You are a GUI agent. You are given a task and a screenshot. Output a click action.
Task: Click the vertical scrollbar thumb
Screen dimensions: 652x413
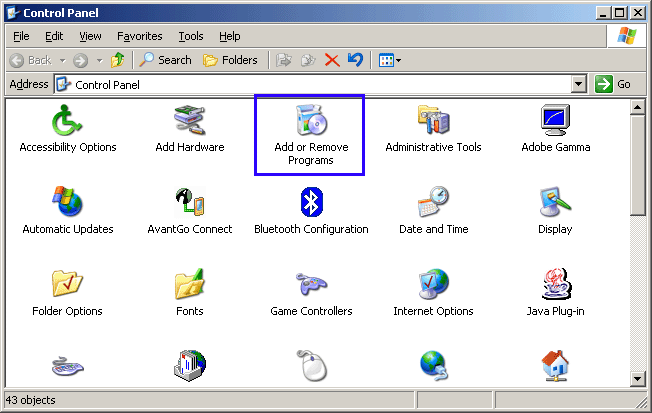click(637, 165)
